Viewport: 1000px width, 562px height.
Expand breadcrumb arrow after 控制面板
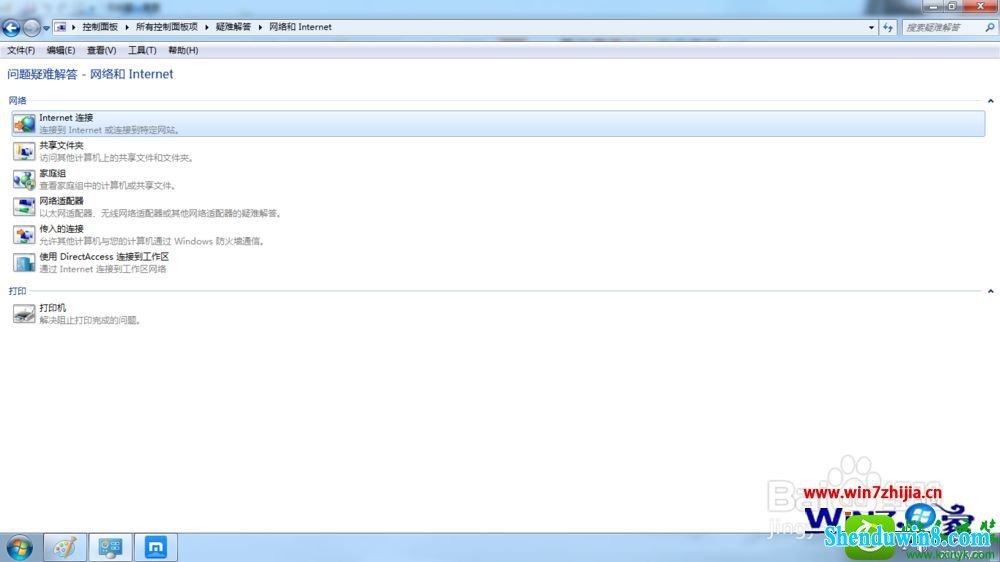point(126,27)
